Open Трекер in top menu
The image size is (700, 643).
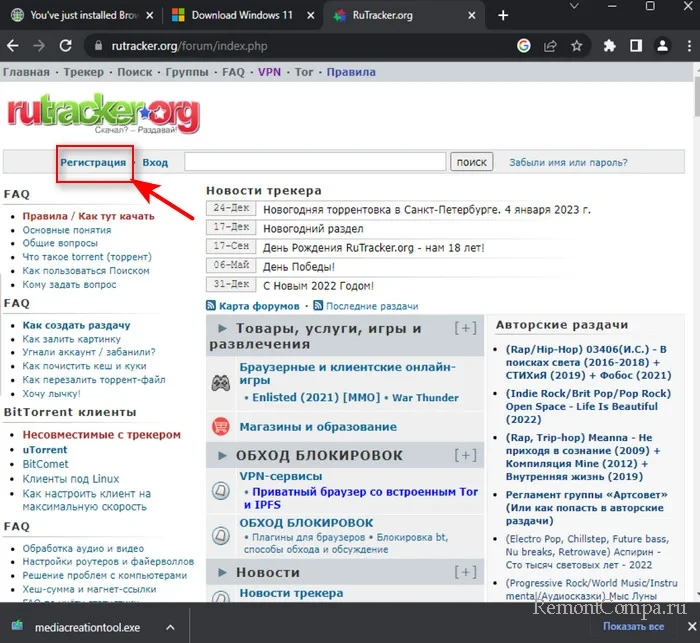83,72
